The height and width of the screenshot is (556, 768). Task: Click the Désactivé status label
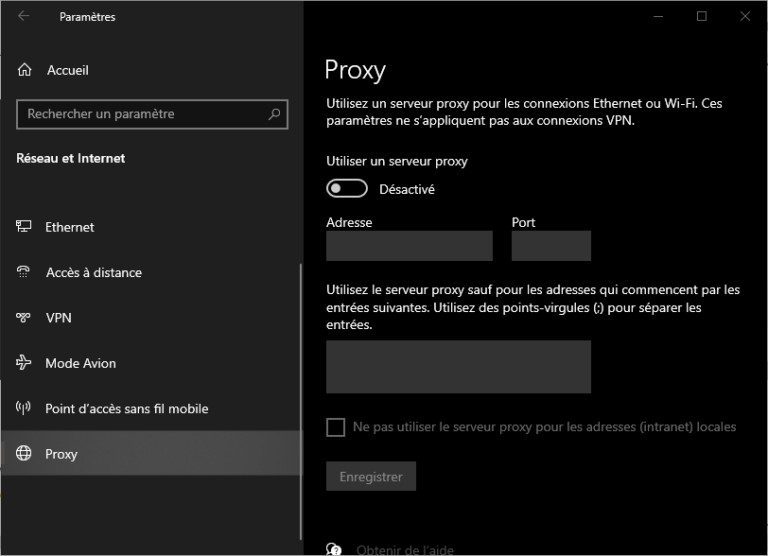click(407, 190)
